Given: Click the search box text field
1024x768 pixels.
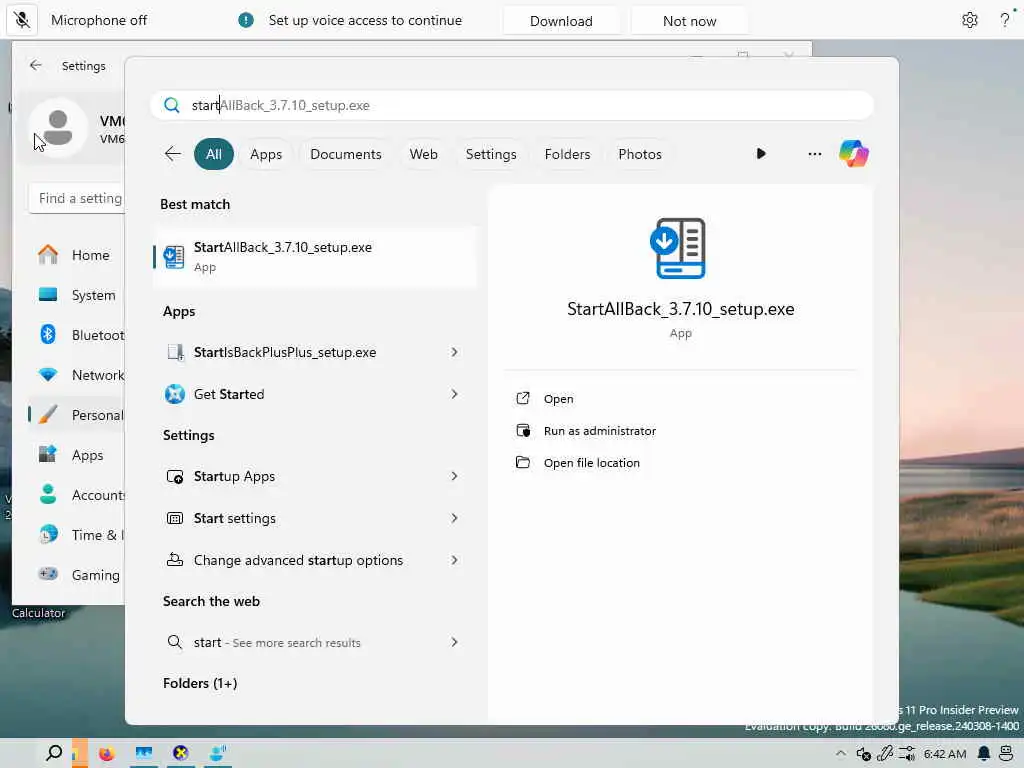Looking at the screenshot, I should click(x=512, y=105).
